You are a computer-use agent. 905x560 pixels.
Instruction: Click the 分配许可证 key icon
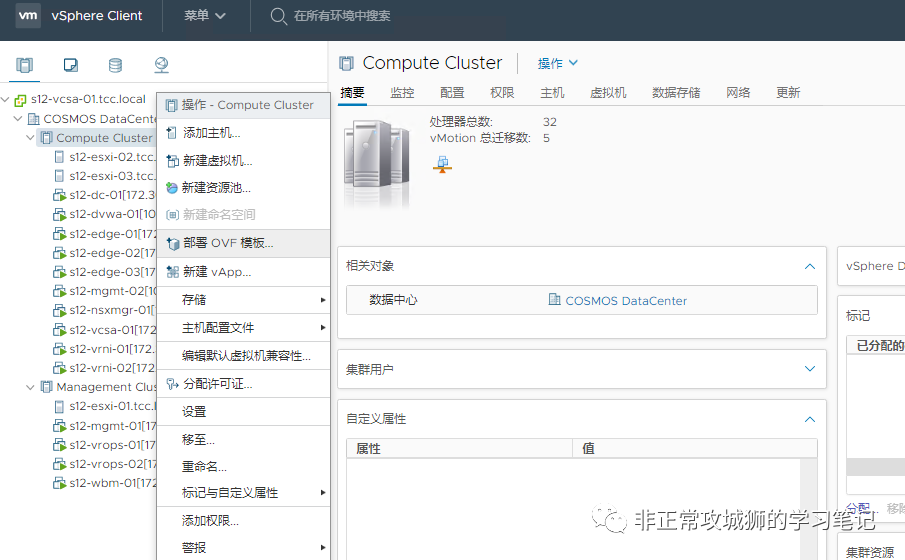pos(172,384)
